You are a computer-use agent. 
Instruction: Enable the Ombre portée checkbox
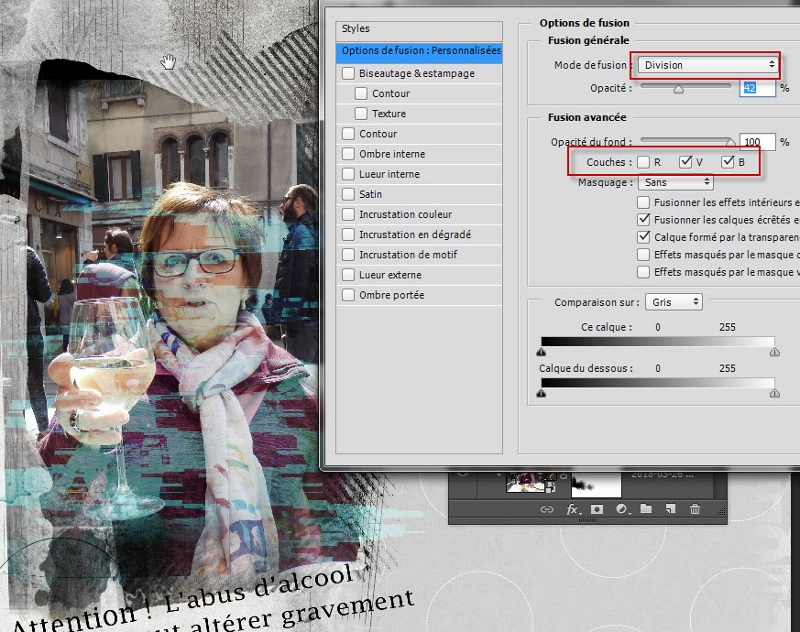pos(348,295)
